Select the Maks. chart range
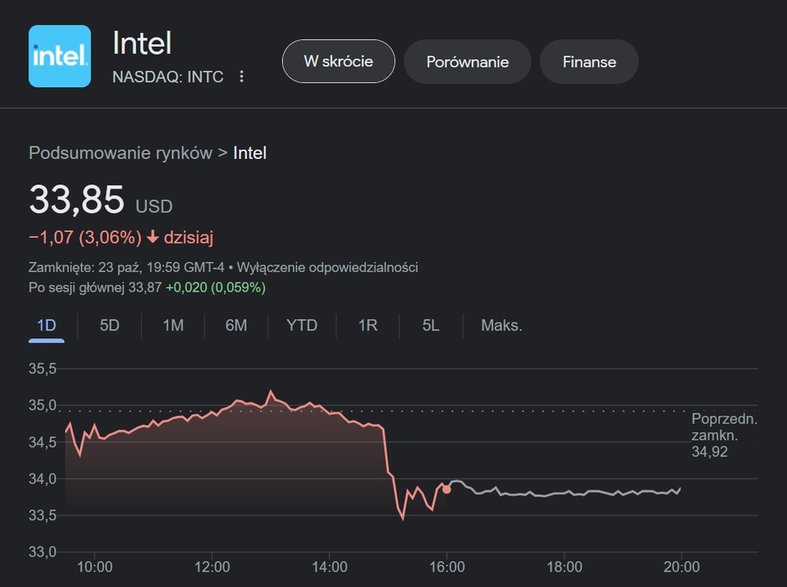The height and width of the screenshot is (587, 787). (501, 325)
